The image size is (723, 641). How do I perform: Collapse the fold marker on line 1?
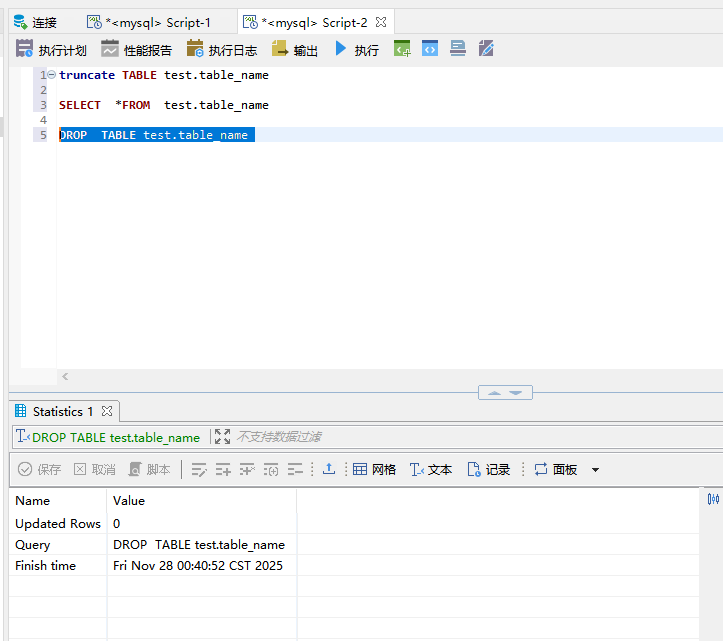coord(51,75)
